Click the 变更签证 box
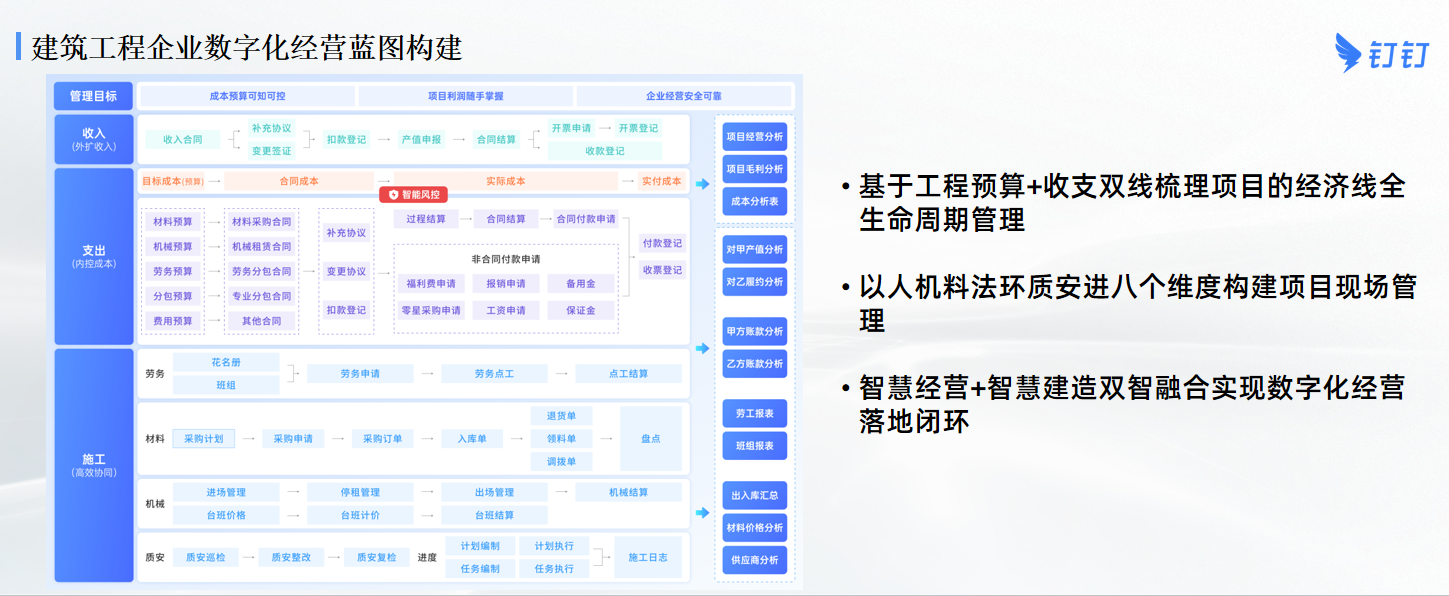 pos(272,151)
